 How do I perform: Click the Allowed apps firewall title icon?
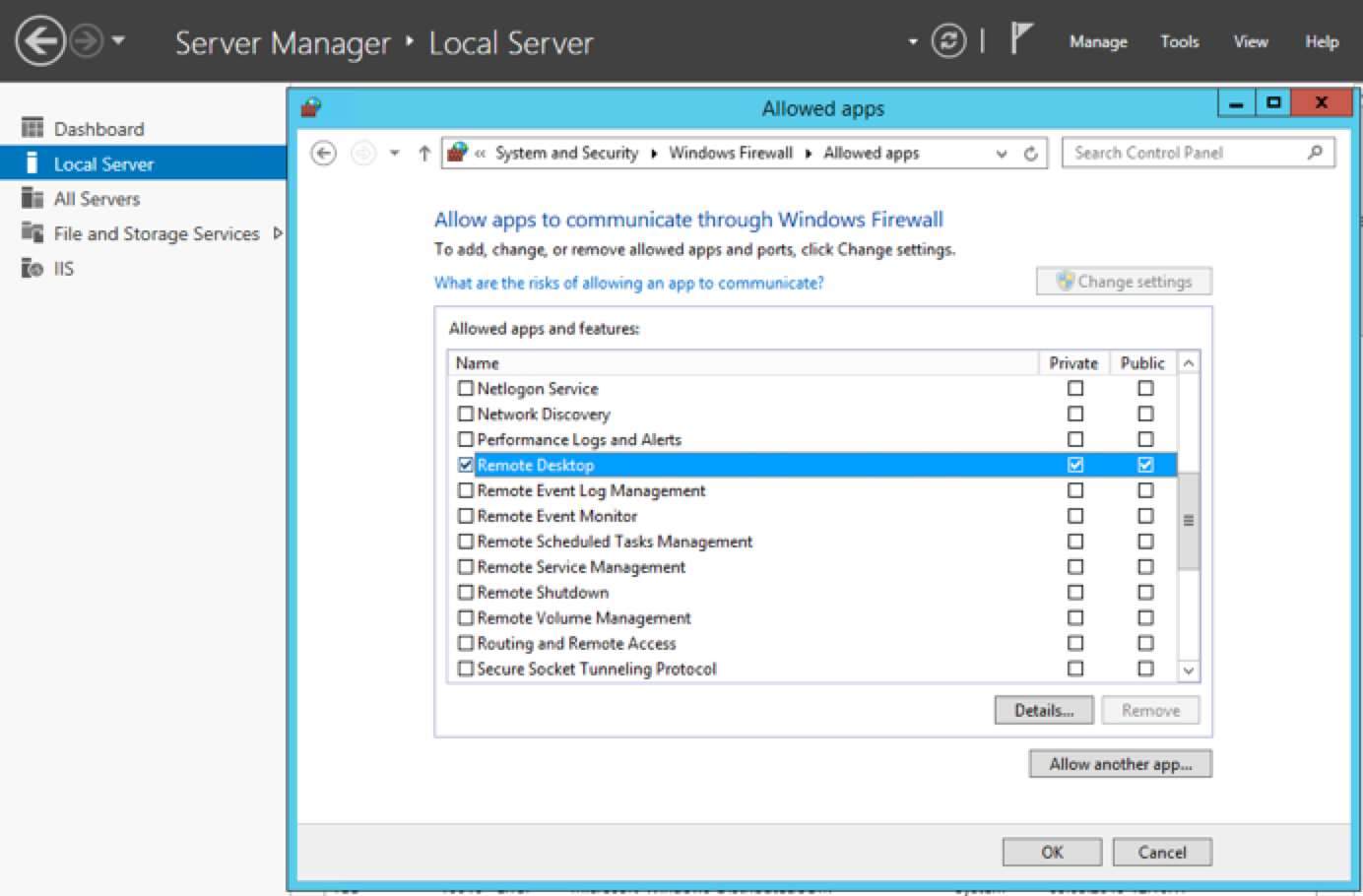tap(311, 107)
